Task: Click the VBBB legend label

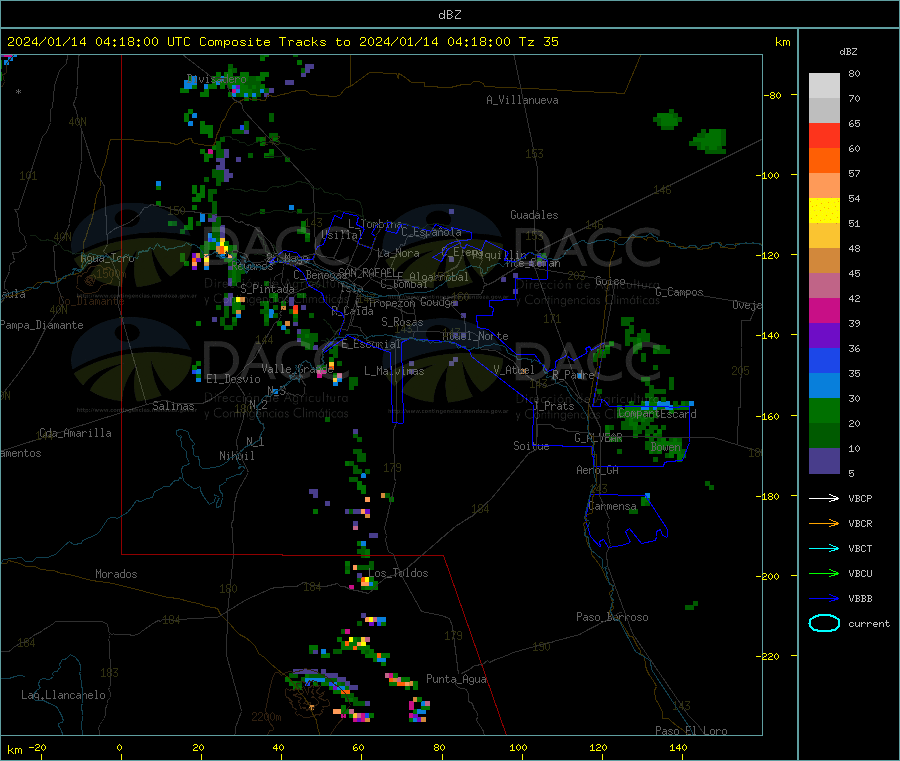Action: (x=860, y=598)
